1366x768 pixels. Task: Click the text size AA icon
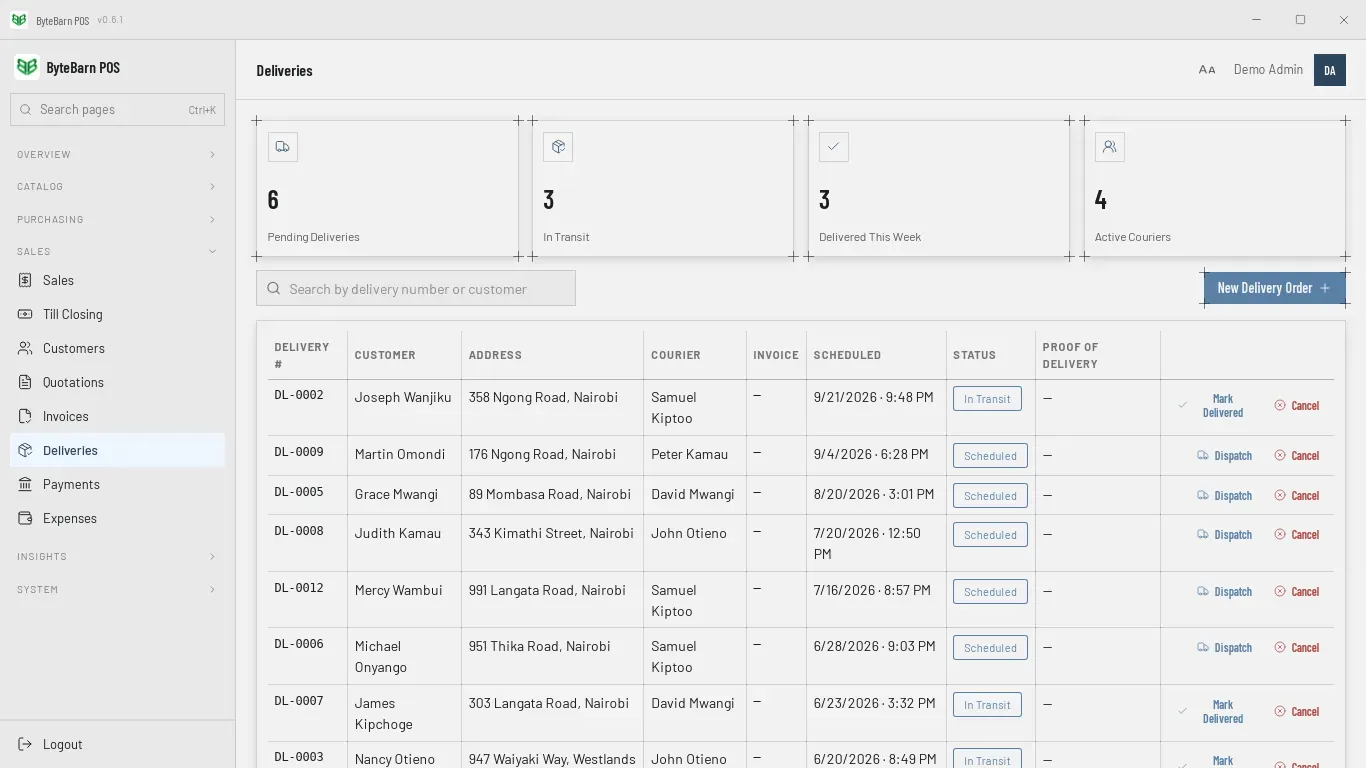(1207, 70)
